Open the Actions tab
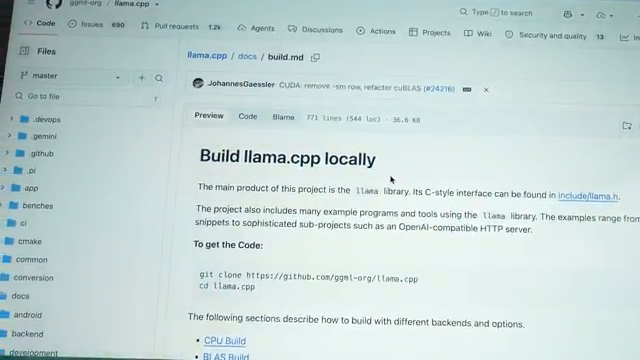The image size is (640, 360). click(376, 31)
